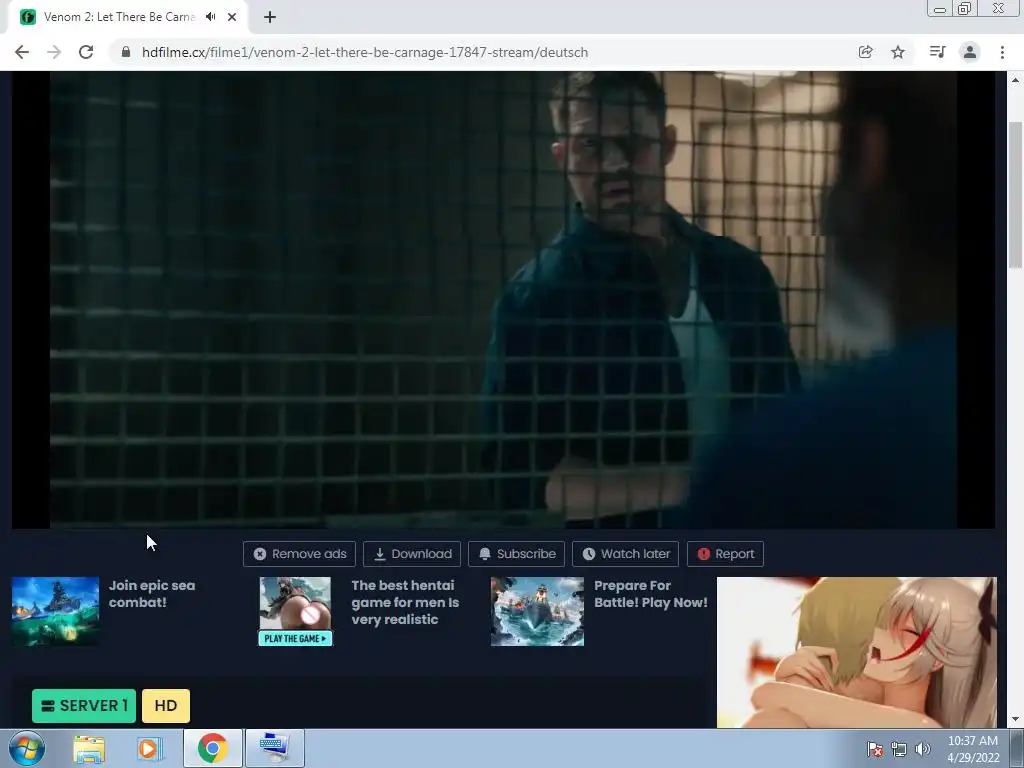Click the video player frame

pos(504,300)
